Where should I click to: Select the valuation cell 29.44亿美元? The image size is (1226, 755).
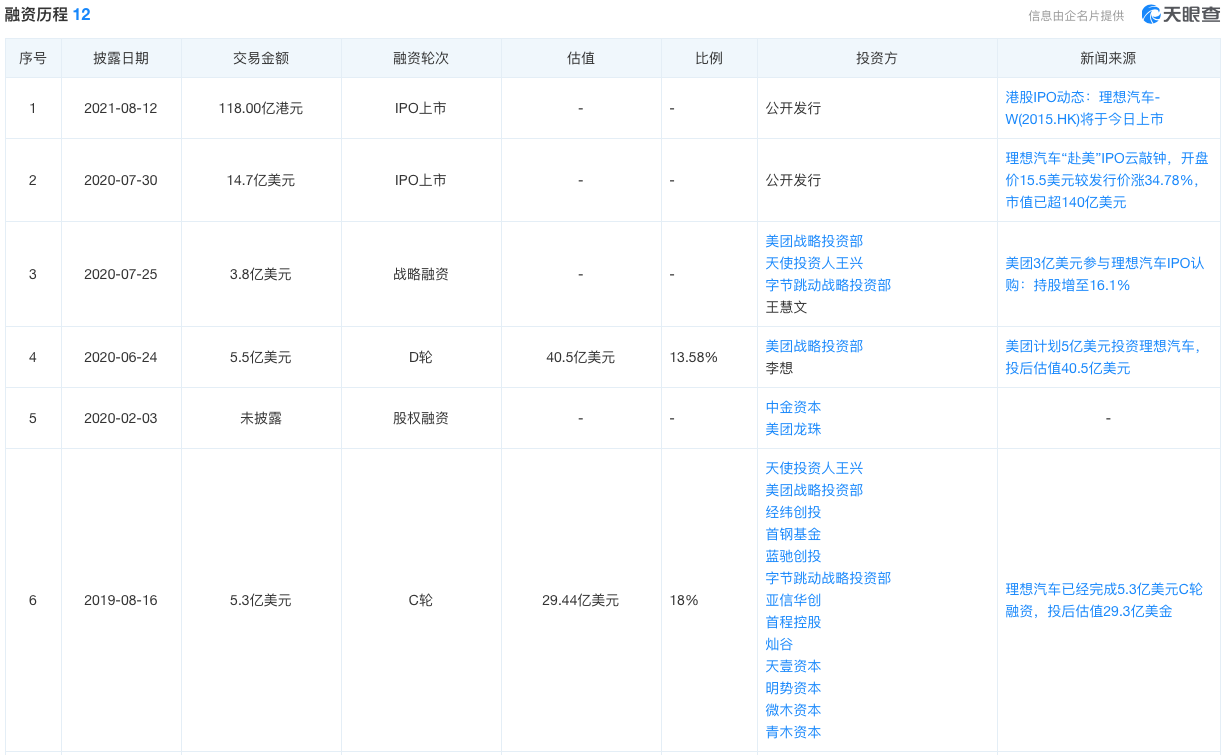tap(581, 600)
